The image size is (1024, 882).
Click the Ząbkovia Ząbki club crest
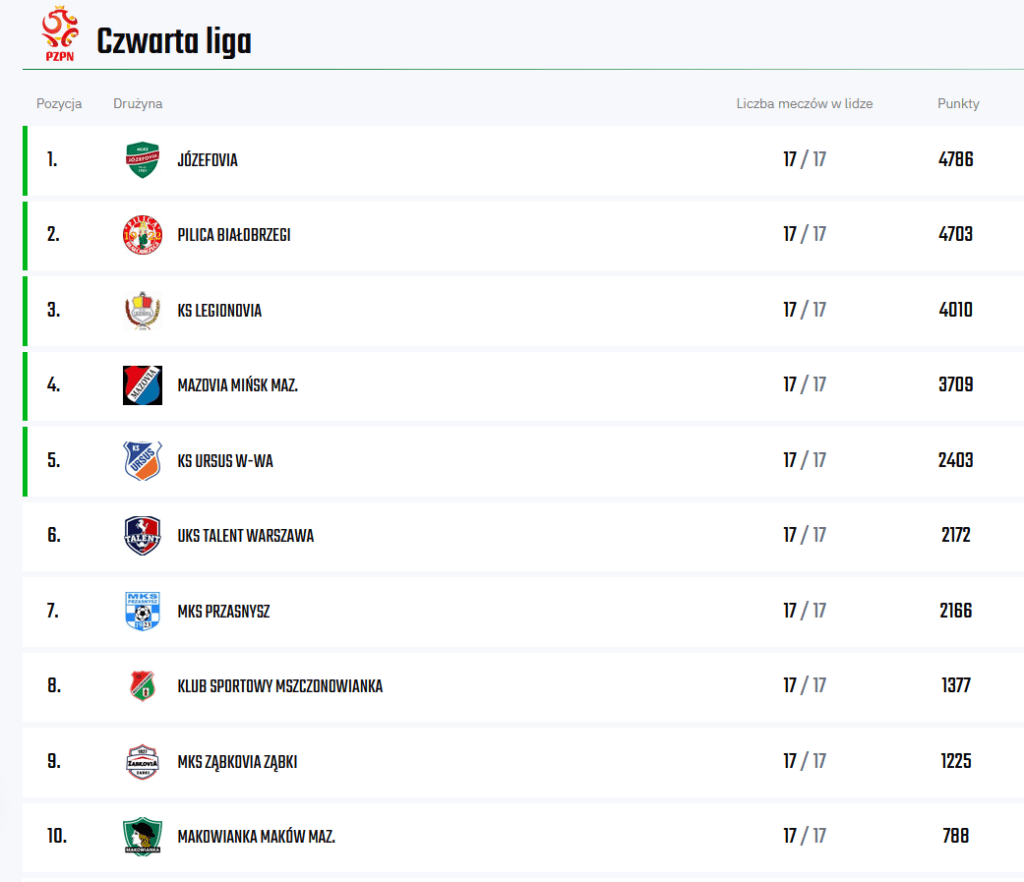pos(142,762)
